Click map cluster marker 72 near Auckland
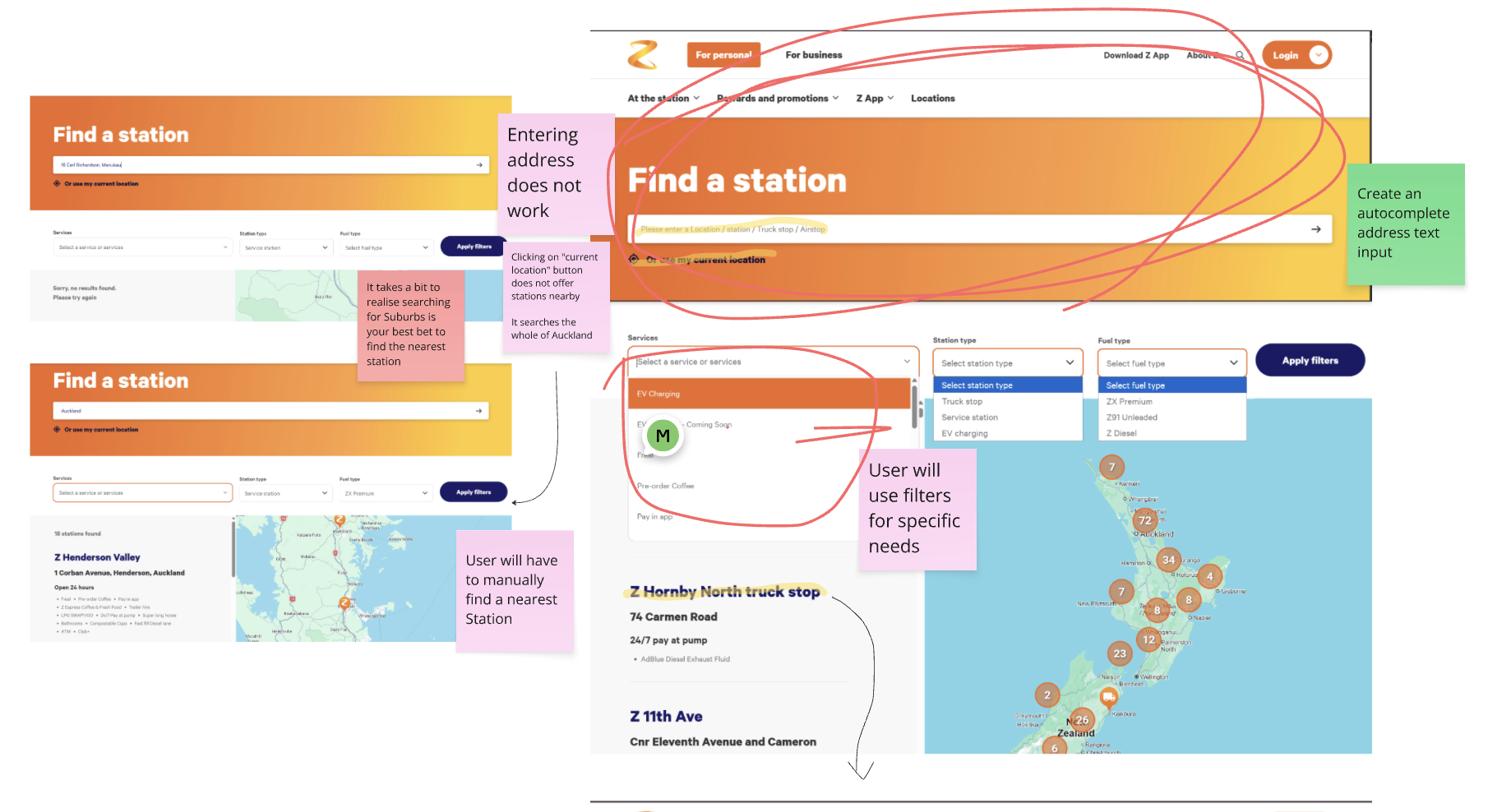Viewport: 1488px width, 812px height. tap(1144, 520)
